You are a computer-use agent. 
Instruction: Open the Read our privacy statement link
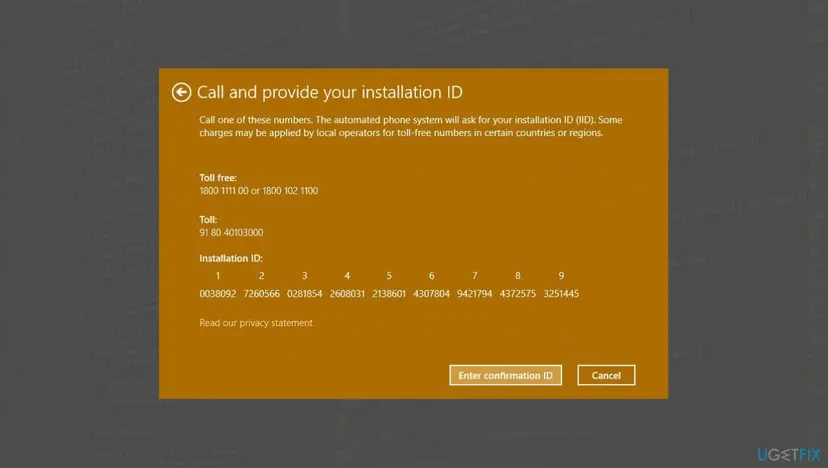(x=256, y=323)
